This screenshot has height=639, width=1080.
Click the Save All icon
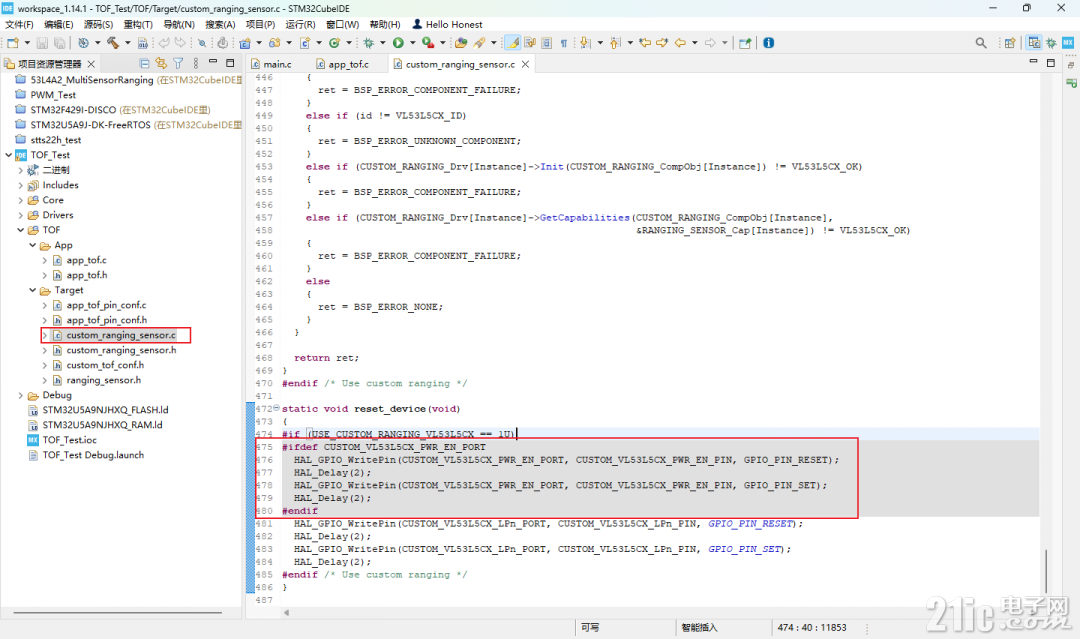(60, 43)
